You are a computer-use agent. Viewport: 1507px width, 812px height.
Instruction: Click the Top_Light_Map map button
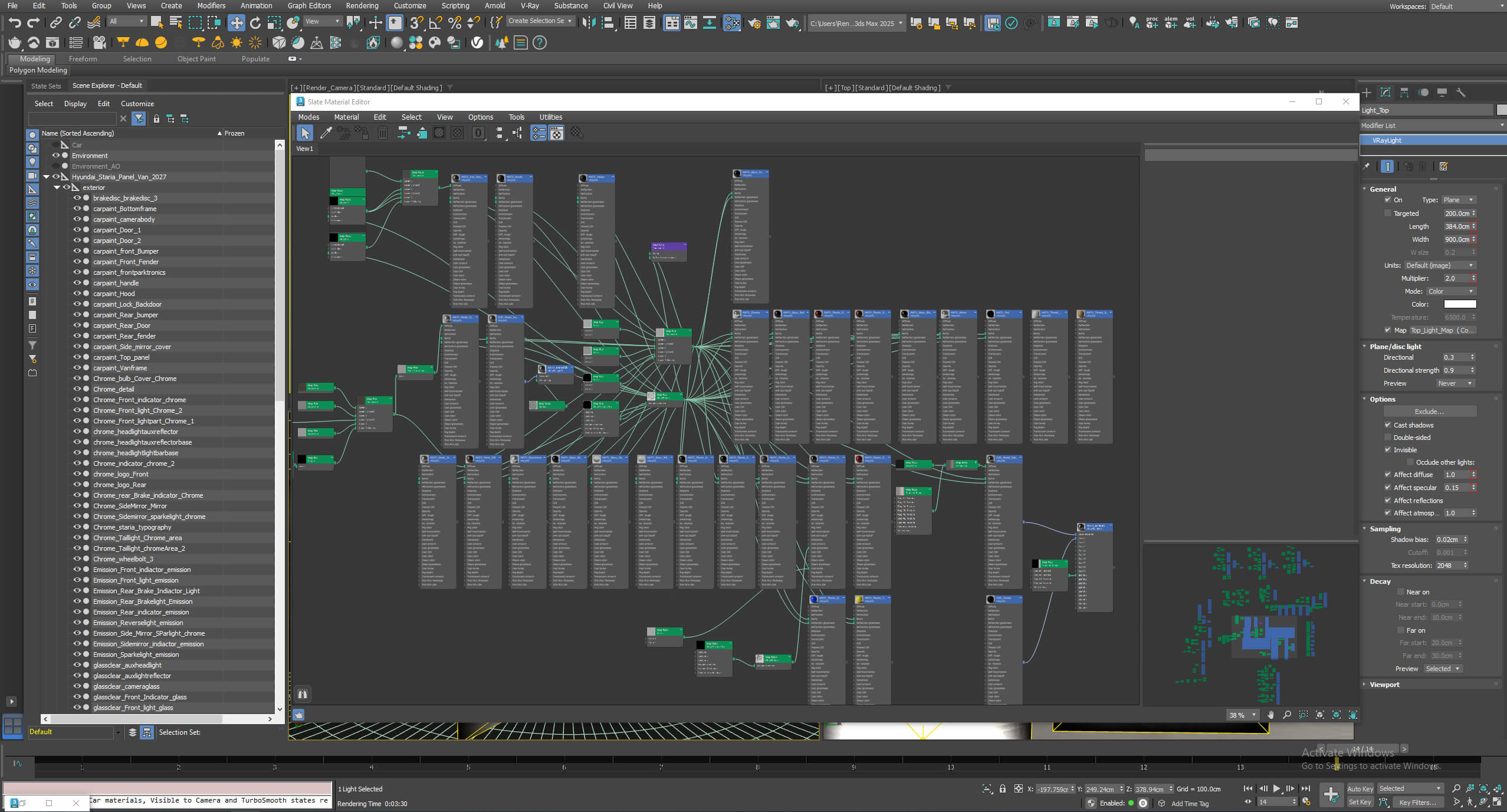pos(1442,330)
